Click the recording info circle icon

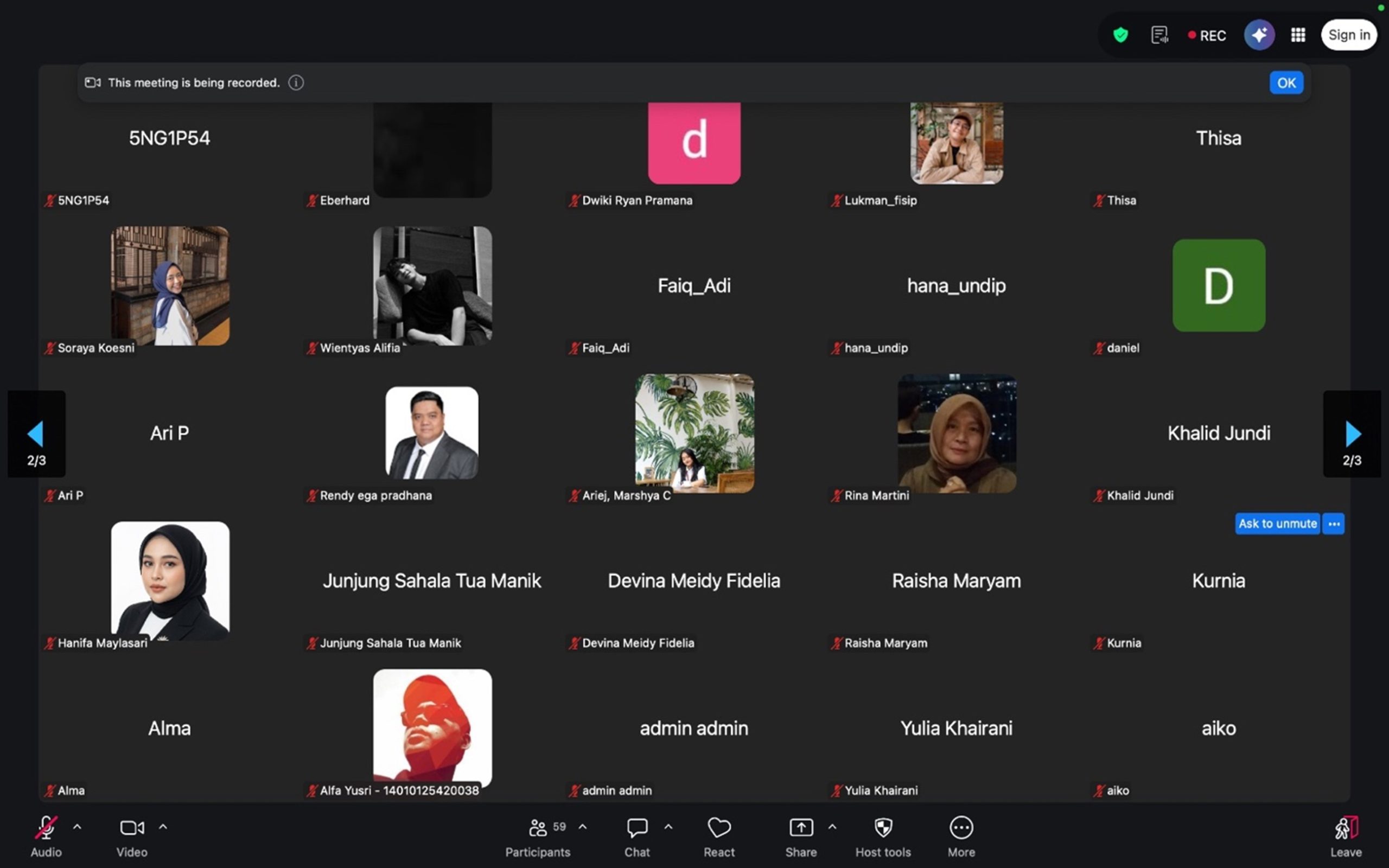point(296,82)
